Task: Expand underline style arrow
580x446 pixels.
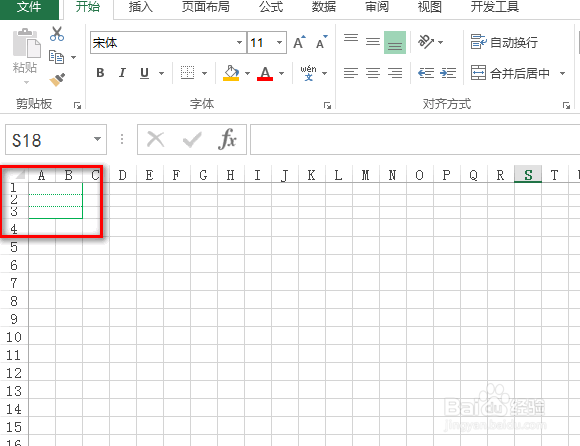Action: pyautogui.click(x=162, y=73)
